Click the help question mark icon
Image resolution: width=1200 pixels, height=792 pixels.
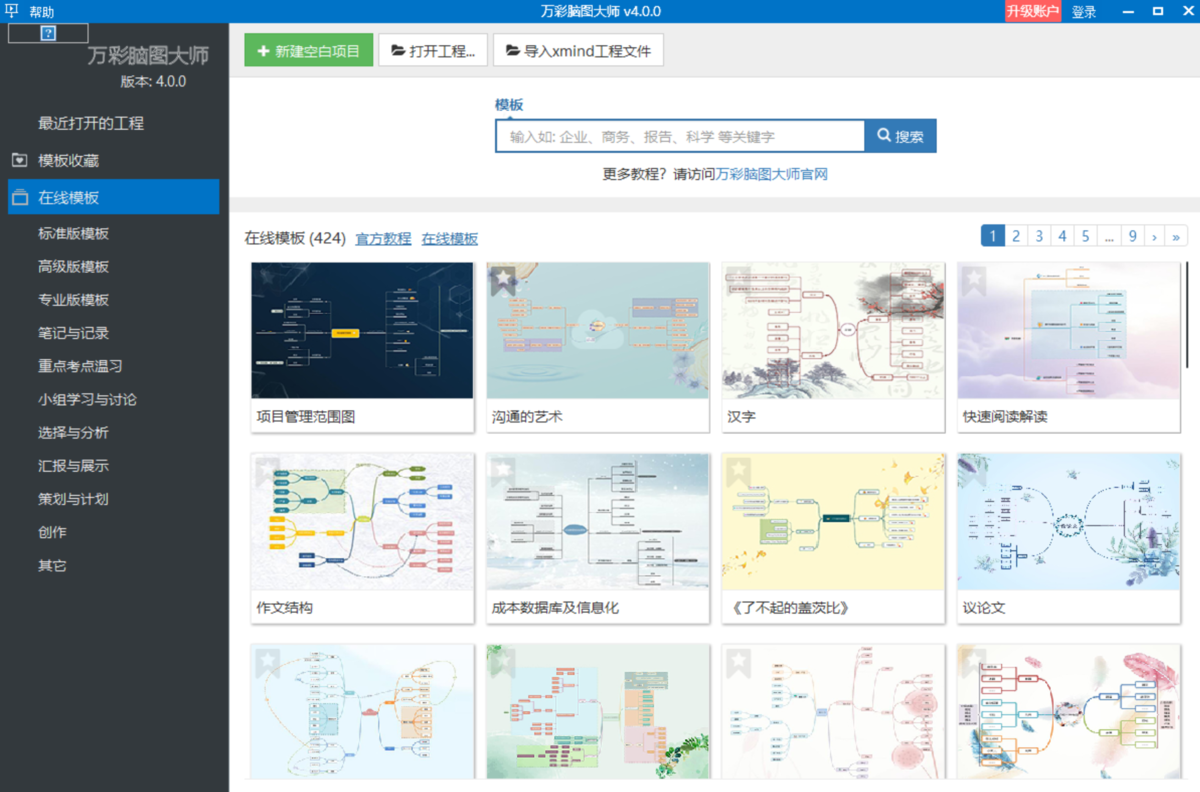(x=48, y=33)
